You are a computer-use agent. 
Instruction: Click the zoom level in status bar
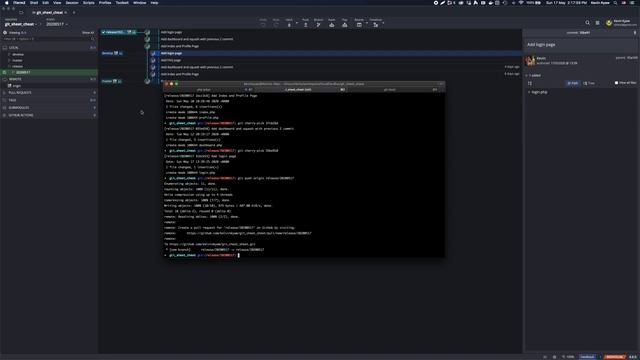click(x=569, y=357)
